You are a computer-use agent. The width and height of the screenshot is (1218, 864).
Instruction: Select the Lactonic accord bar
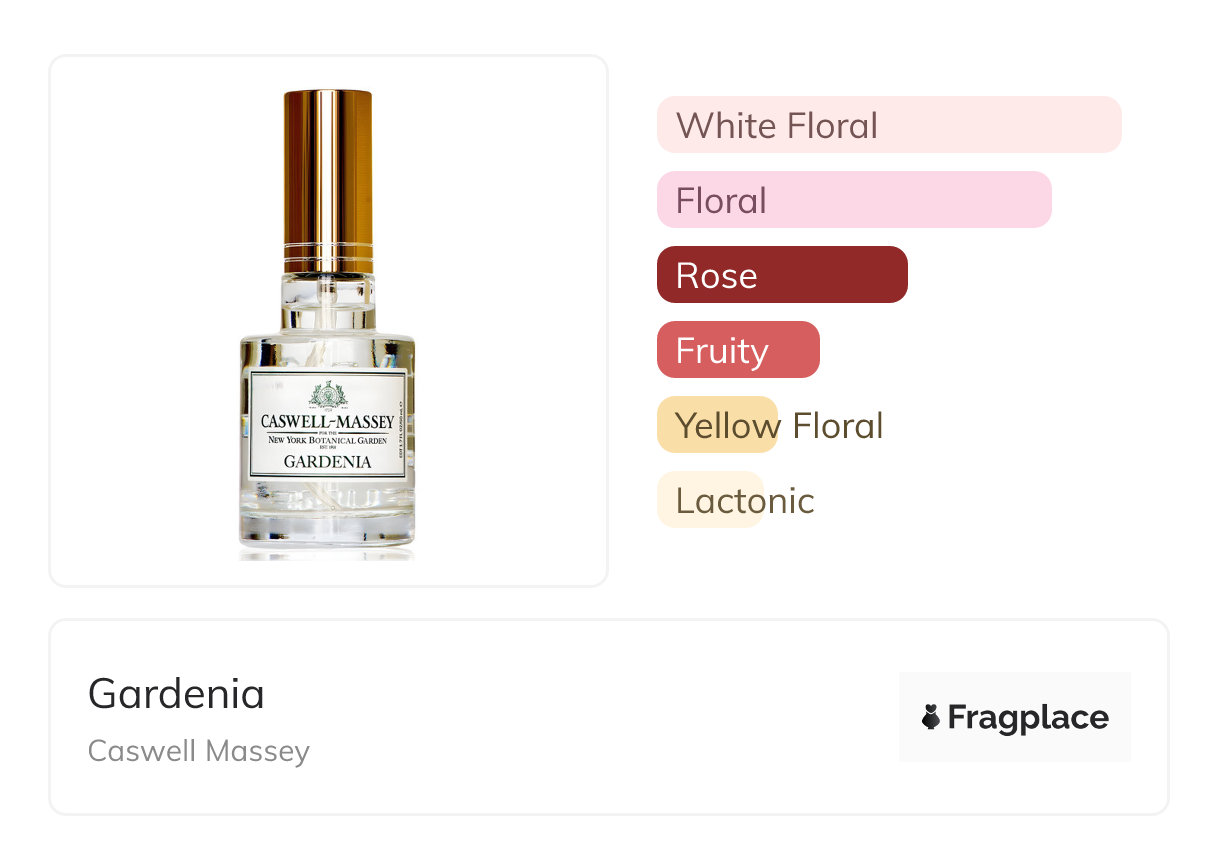click(x=709, y=500)
